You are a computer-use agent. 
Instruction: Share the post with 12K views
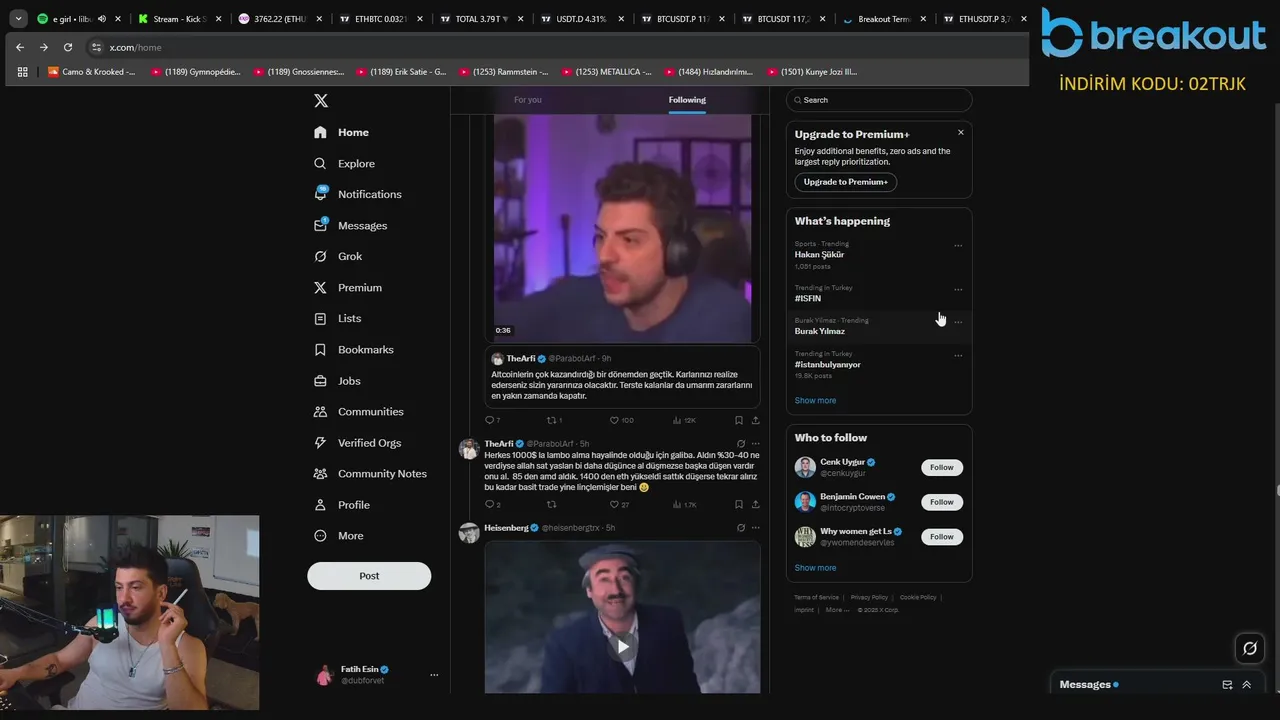755,420
